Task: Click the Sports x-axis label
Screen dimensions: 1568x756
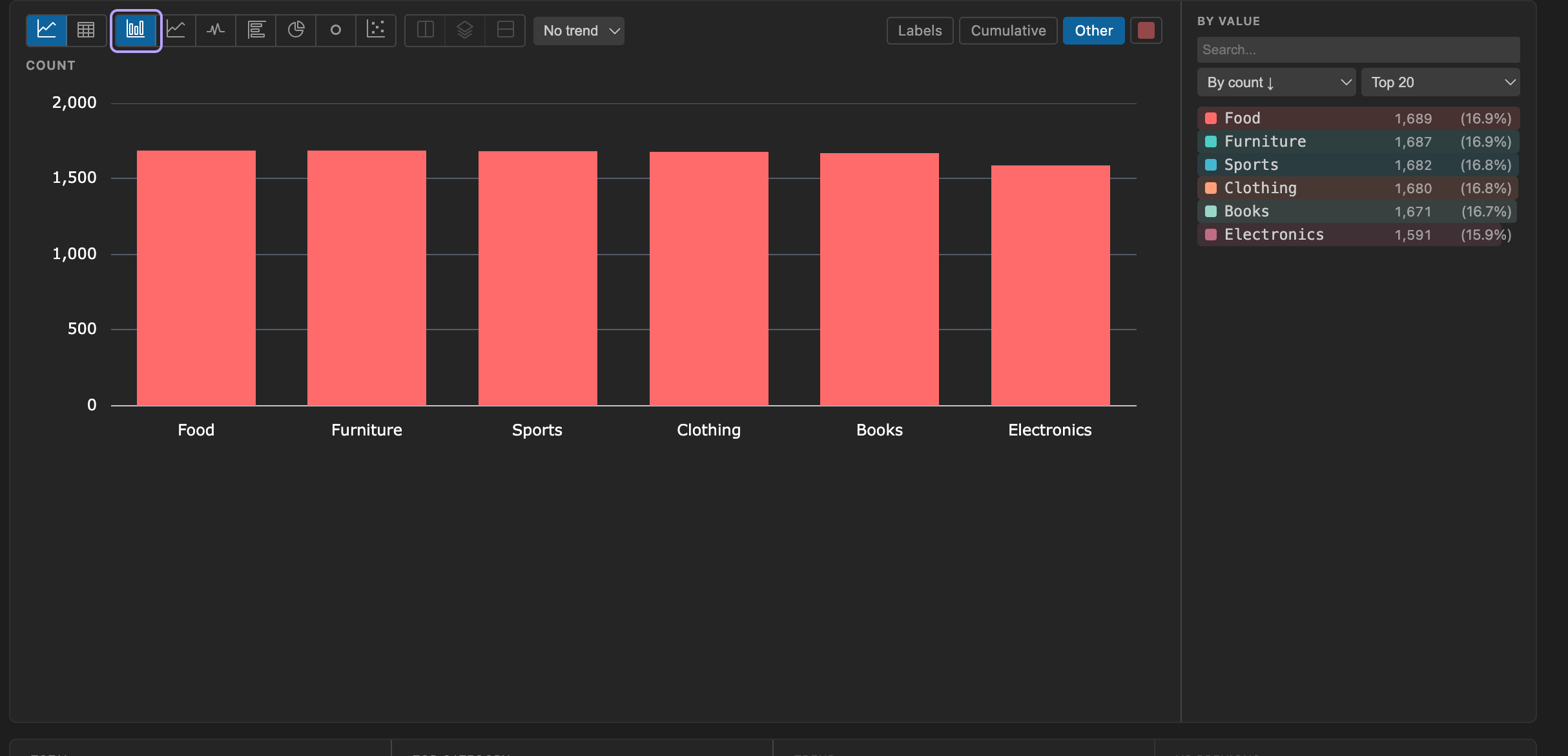Action: (537, 430)
